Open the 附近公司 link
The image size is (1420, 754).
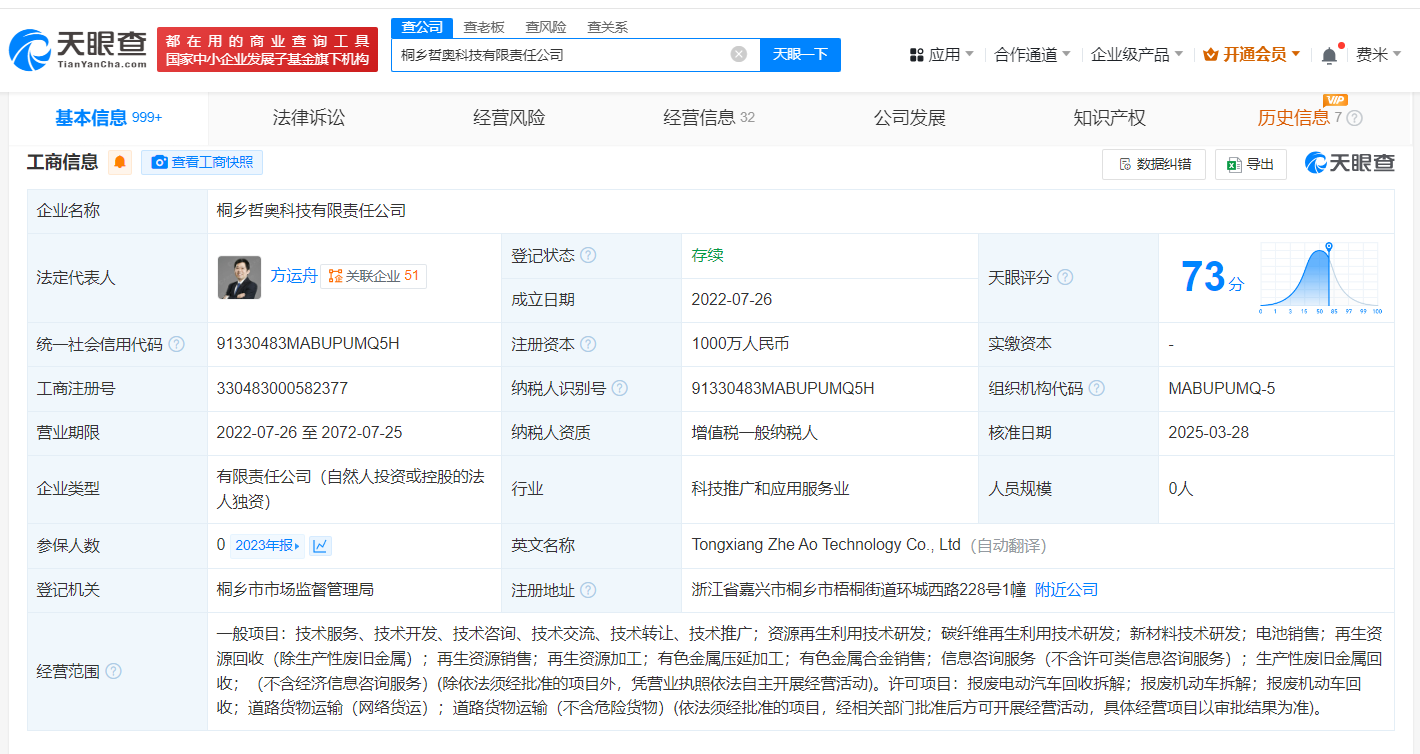tap(1066, 590)
